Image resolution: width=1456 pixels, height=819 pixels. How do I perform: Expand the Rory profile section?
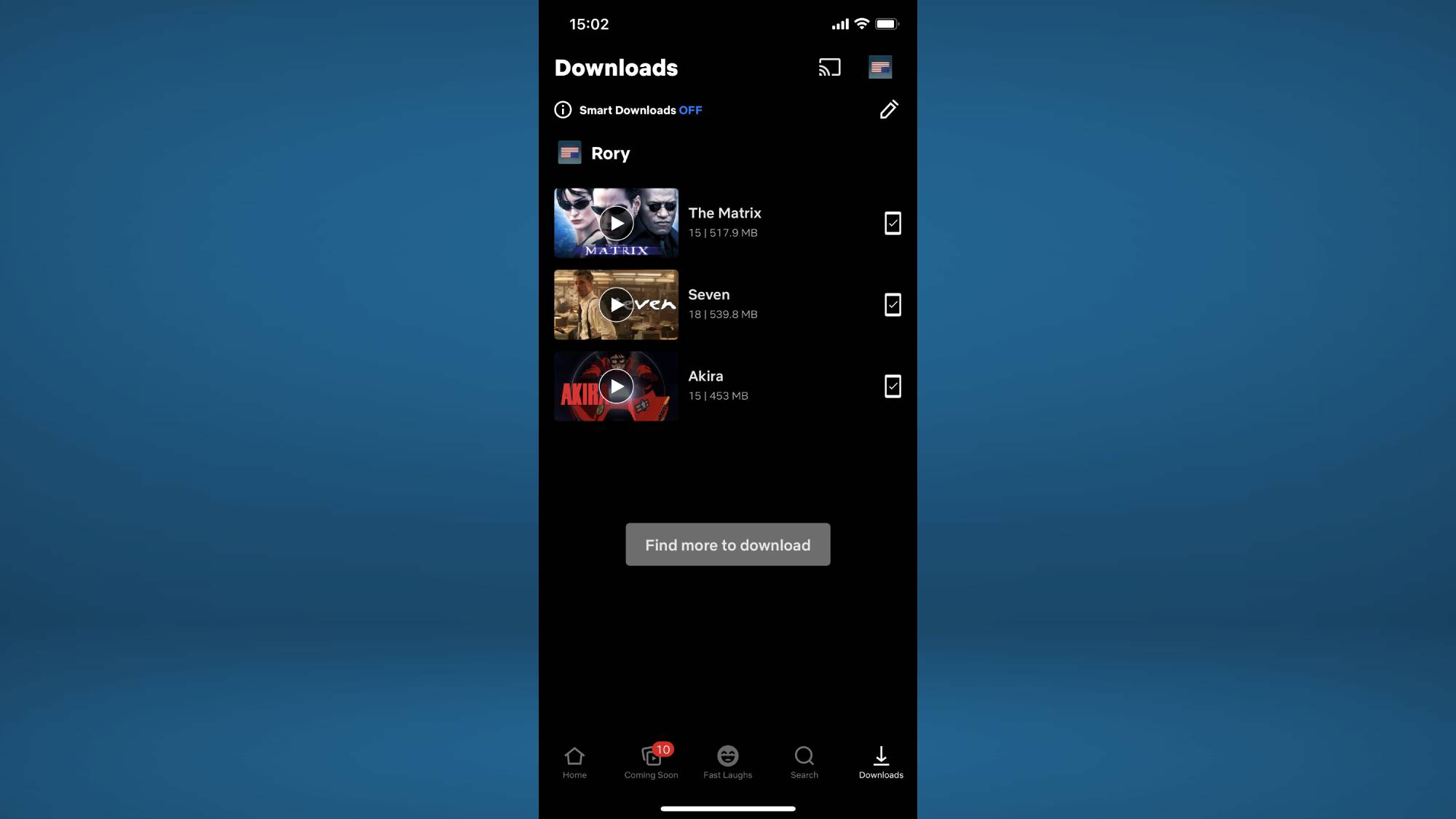pos(611,153)
